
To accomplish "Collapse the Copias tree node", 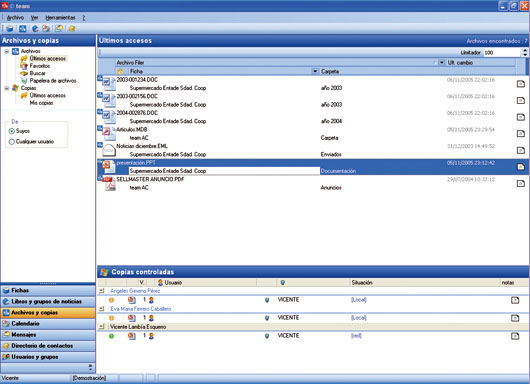I will pyautogui.click(x=6, y=88).
